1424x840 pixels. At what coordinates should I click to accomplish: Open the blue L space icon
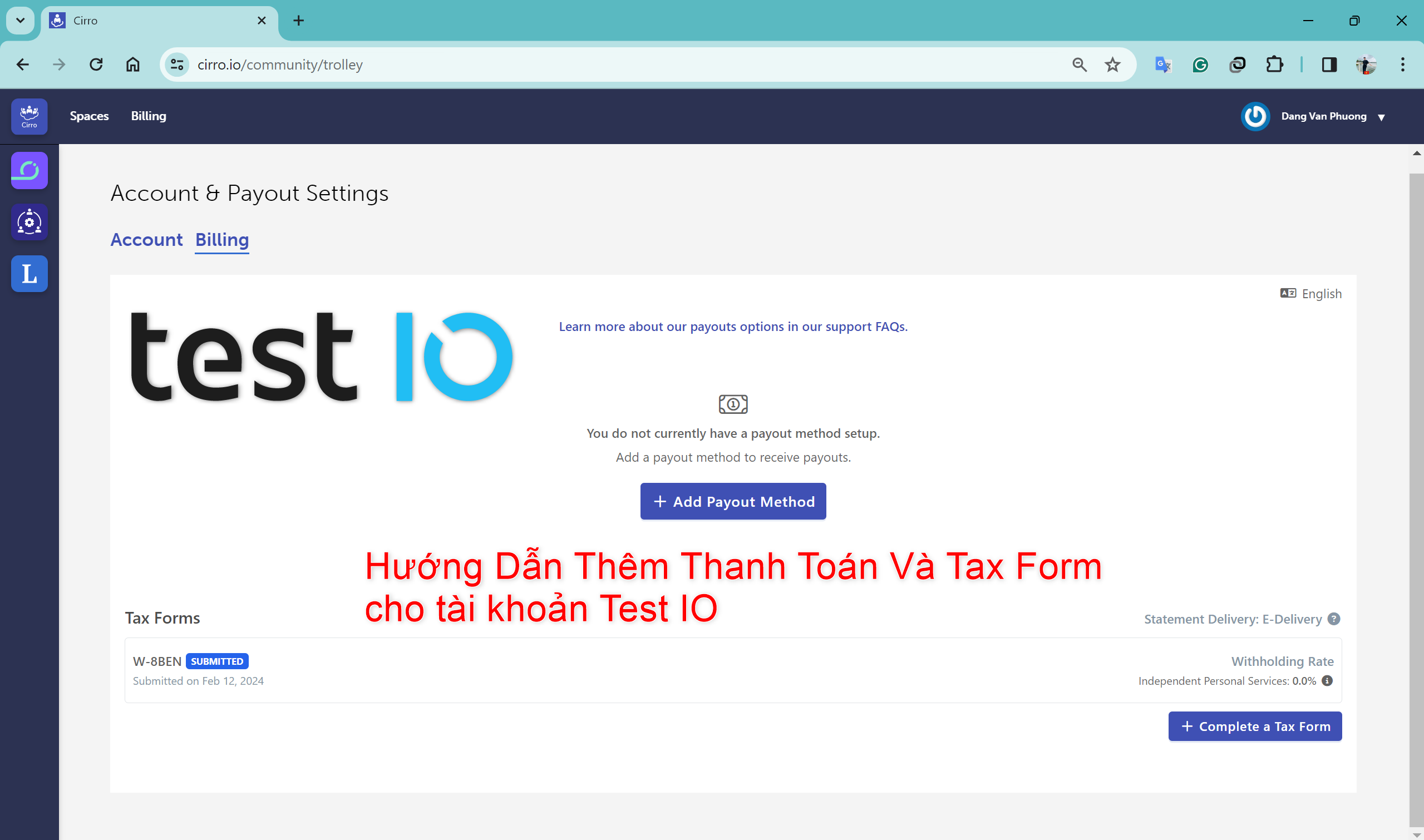click(29, 274)
